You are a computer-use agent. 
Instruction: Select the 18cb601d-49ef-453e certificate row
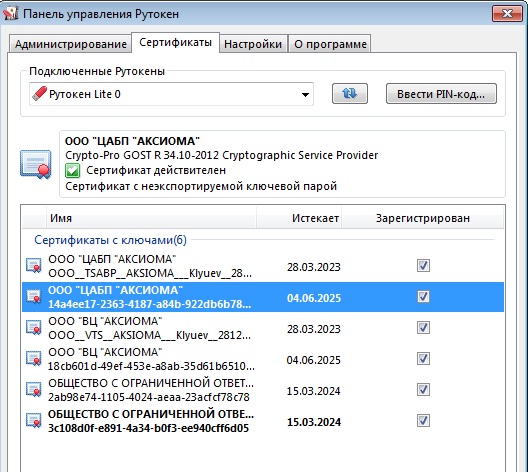(263, 359)
